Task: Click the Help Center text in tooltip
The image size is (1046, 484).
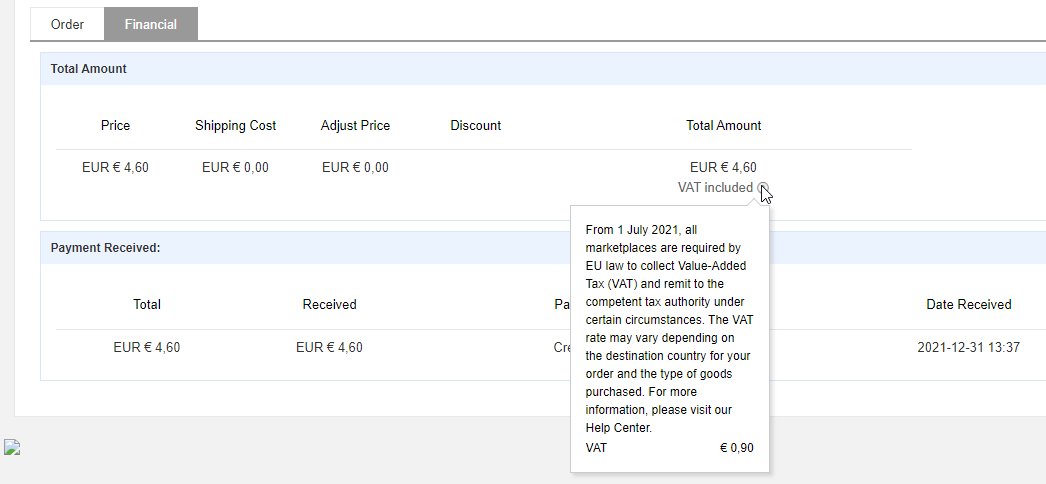Action: tap(618, 428)
